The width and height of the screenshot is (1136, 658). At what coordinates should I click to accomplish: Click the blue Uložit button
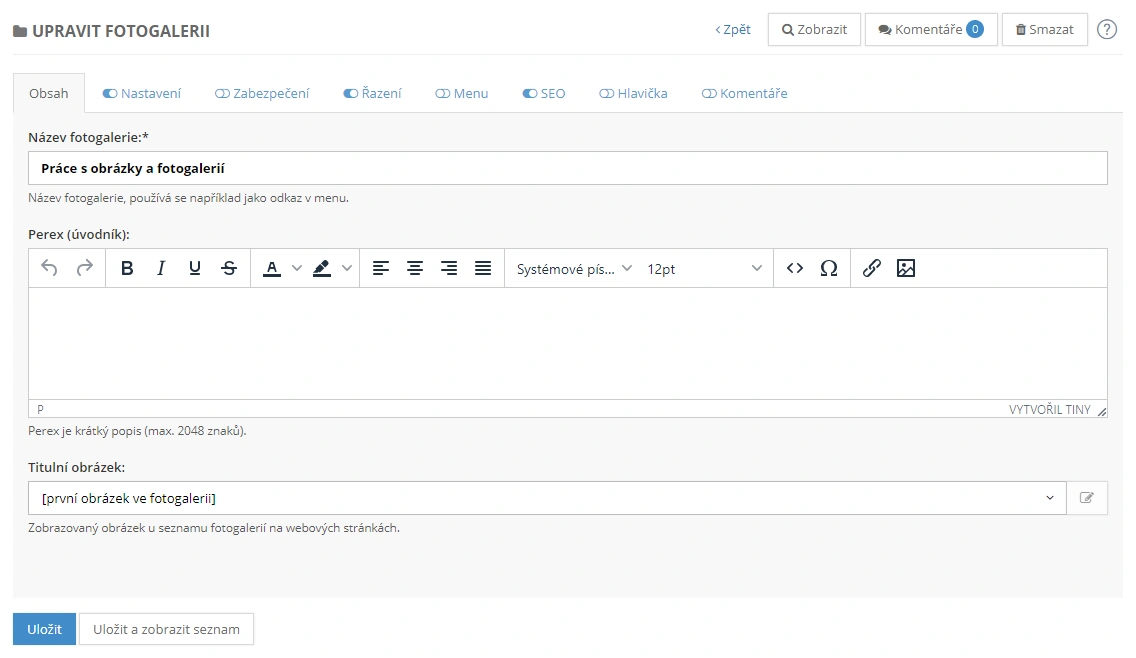click(44, 629)
